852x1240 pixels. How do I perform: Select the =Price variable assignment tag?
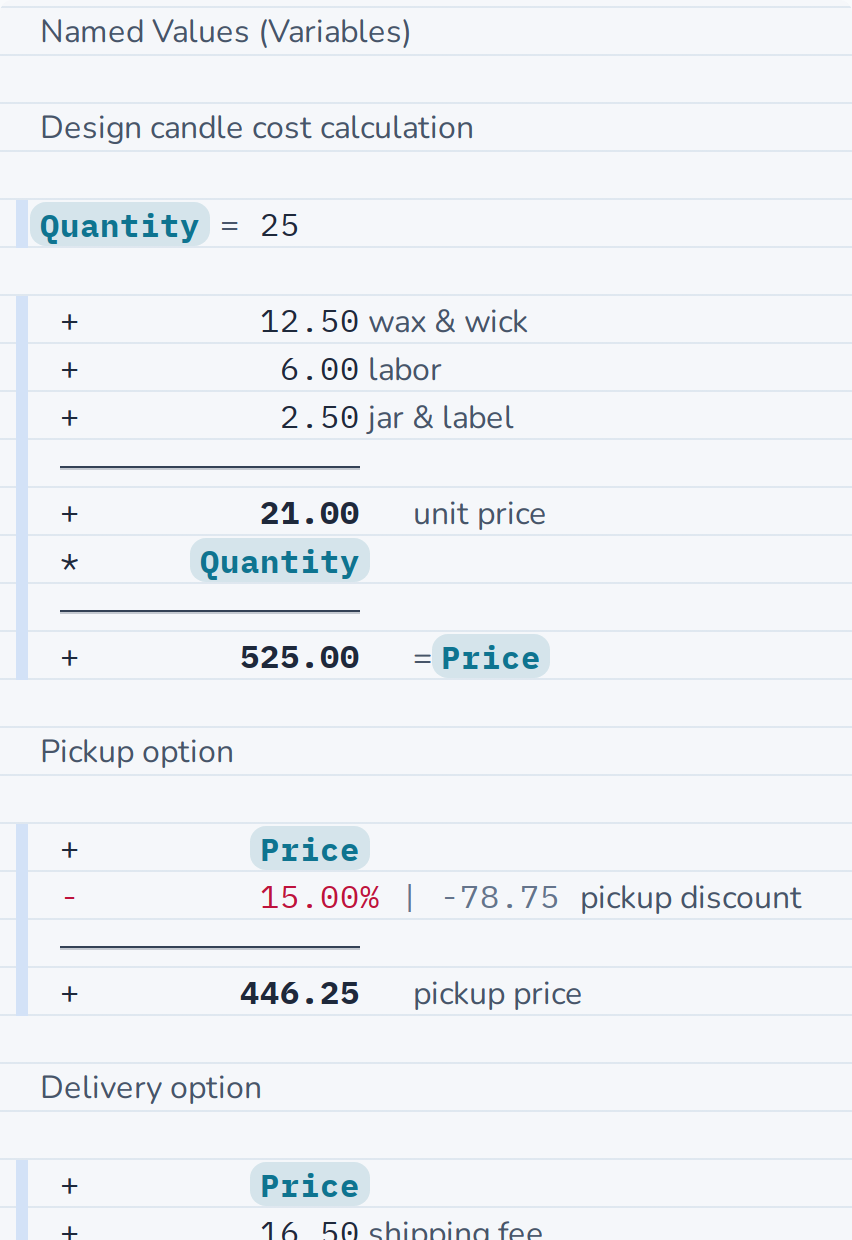pyautogui.click(x=490, y=657)
